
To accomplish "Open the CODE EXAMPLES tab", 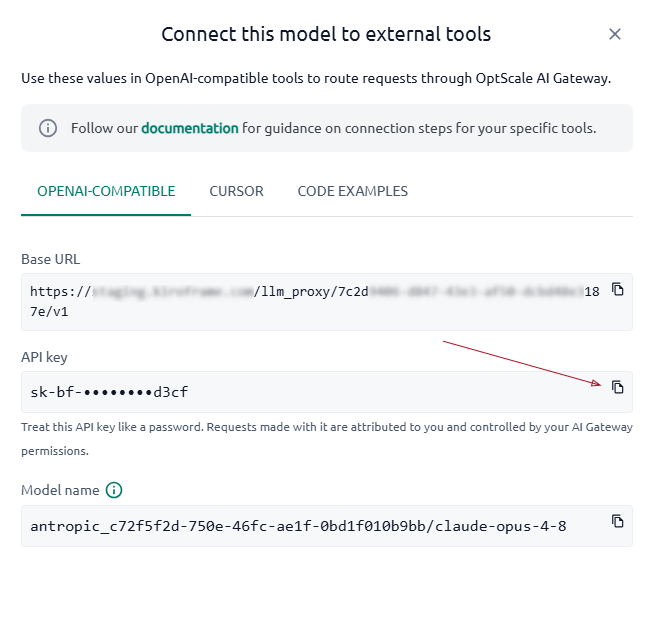I will click(352, 191).
